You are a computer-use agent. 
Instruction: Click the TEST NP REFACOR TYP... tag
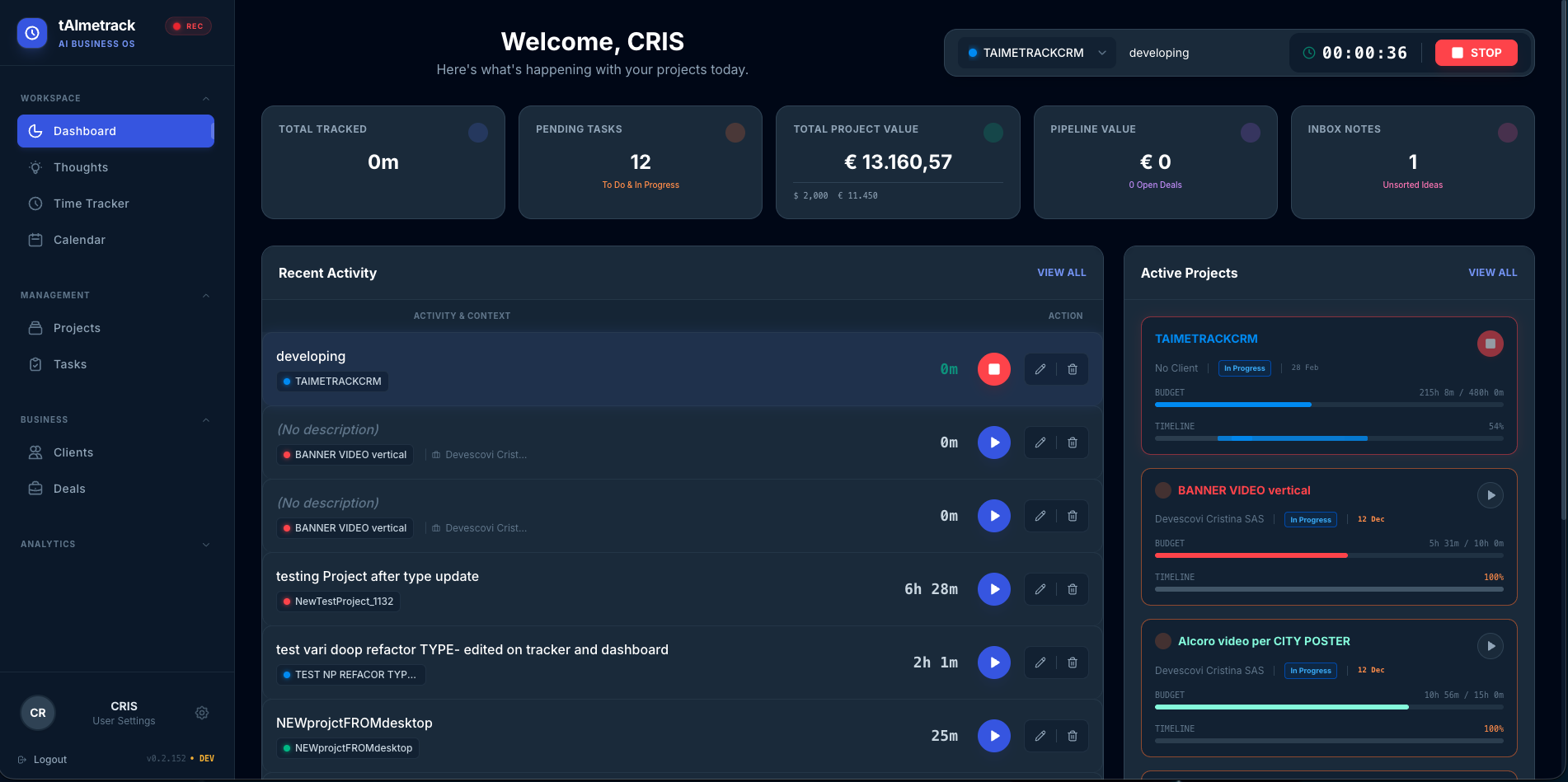pos(350,675)
